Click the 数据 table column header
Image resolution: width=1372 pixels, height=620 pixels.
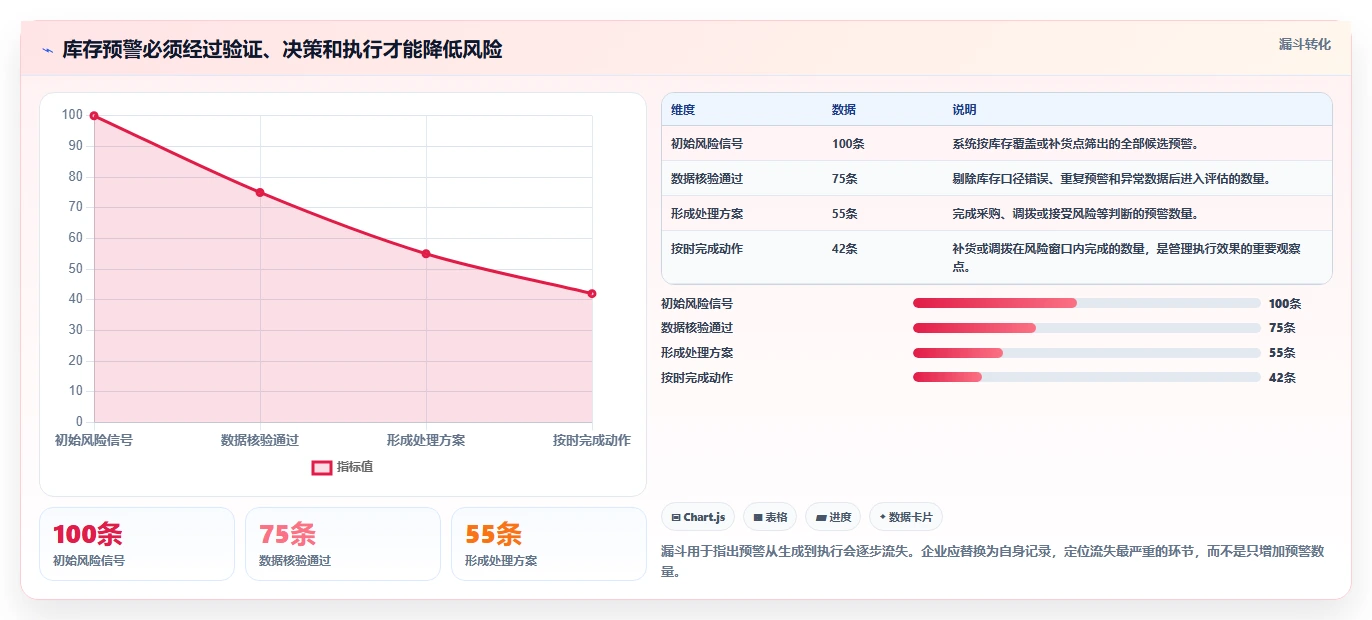click(x=844, y=110)
